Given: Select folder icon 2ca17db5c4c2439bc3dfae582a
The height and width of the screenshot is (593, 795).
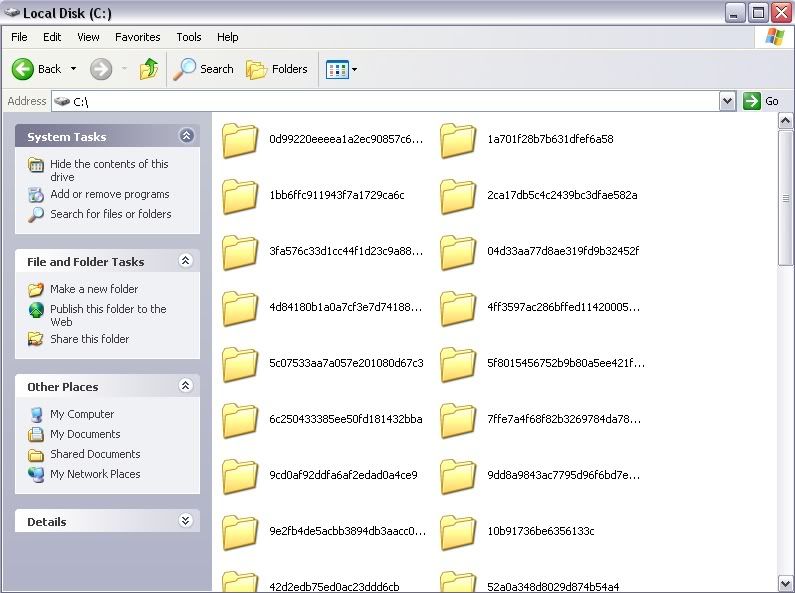Looking at the screenshot, I should (458, 196).
